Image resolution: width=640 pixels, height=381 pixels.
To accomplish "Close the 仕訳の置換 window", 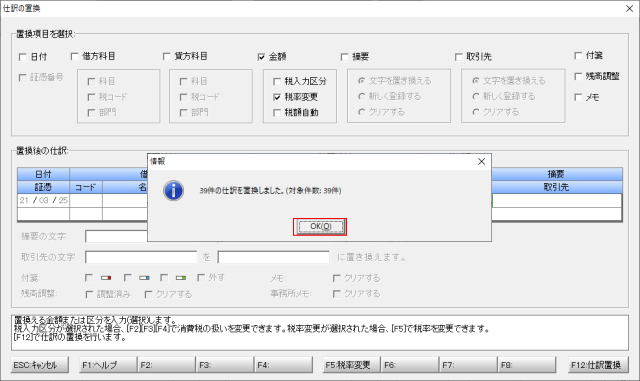I will [x=629, y=8].
